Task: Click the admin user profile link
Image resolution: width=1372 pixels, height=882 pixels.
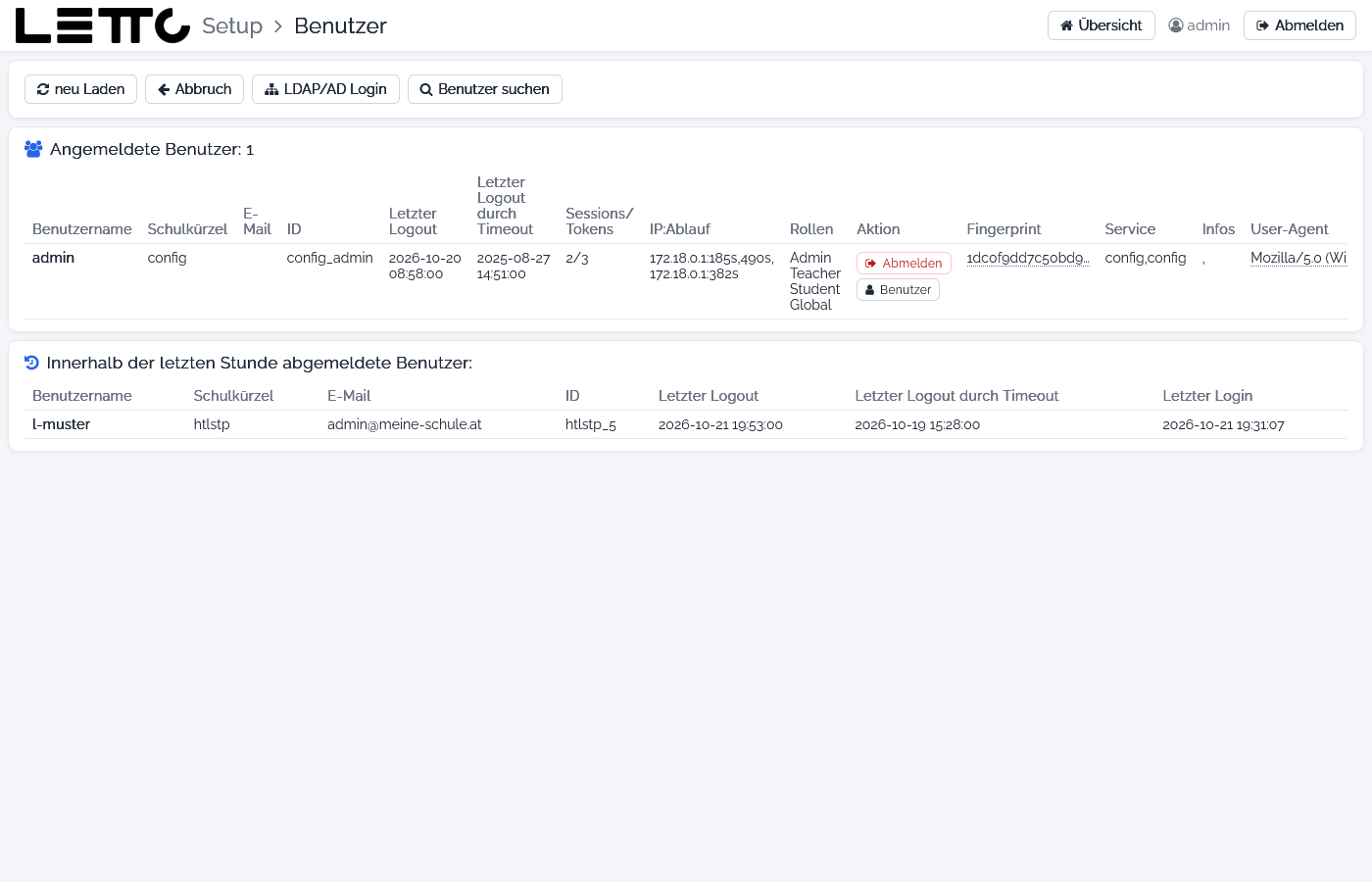Action: (1200, 25)
